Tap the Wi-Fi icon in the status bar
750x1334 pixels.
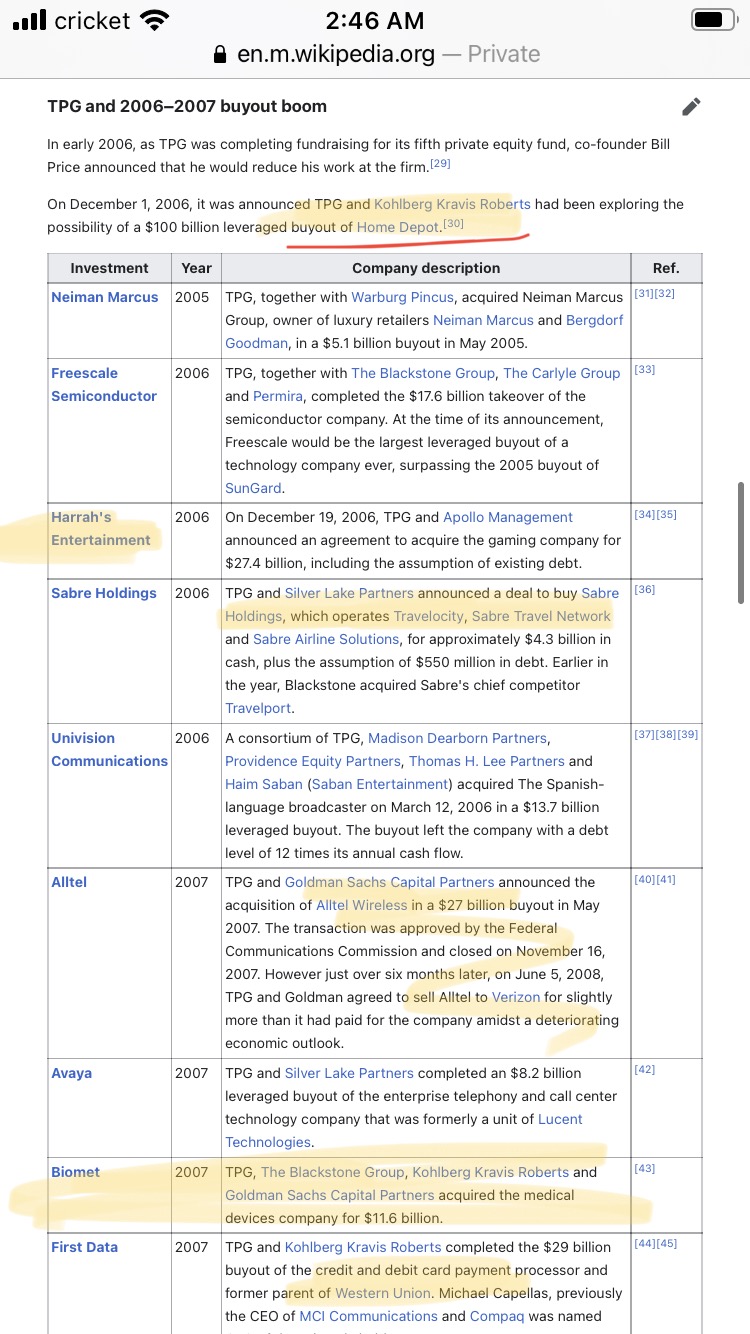tap(154, 20)
